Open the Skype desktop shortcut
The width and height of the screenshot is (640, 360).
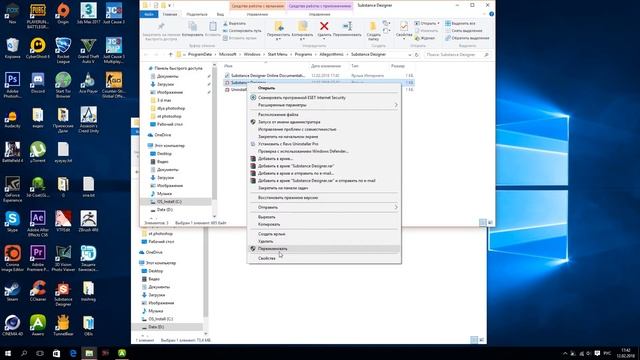12,222
